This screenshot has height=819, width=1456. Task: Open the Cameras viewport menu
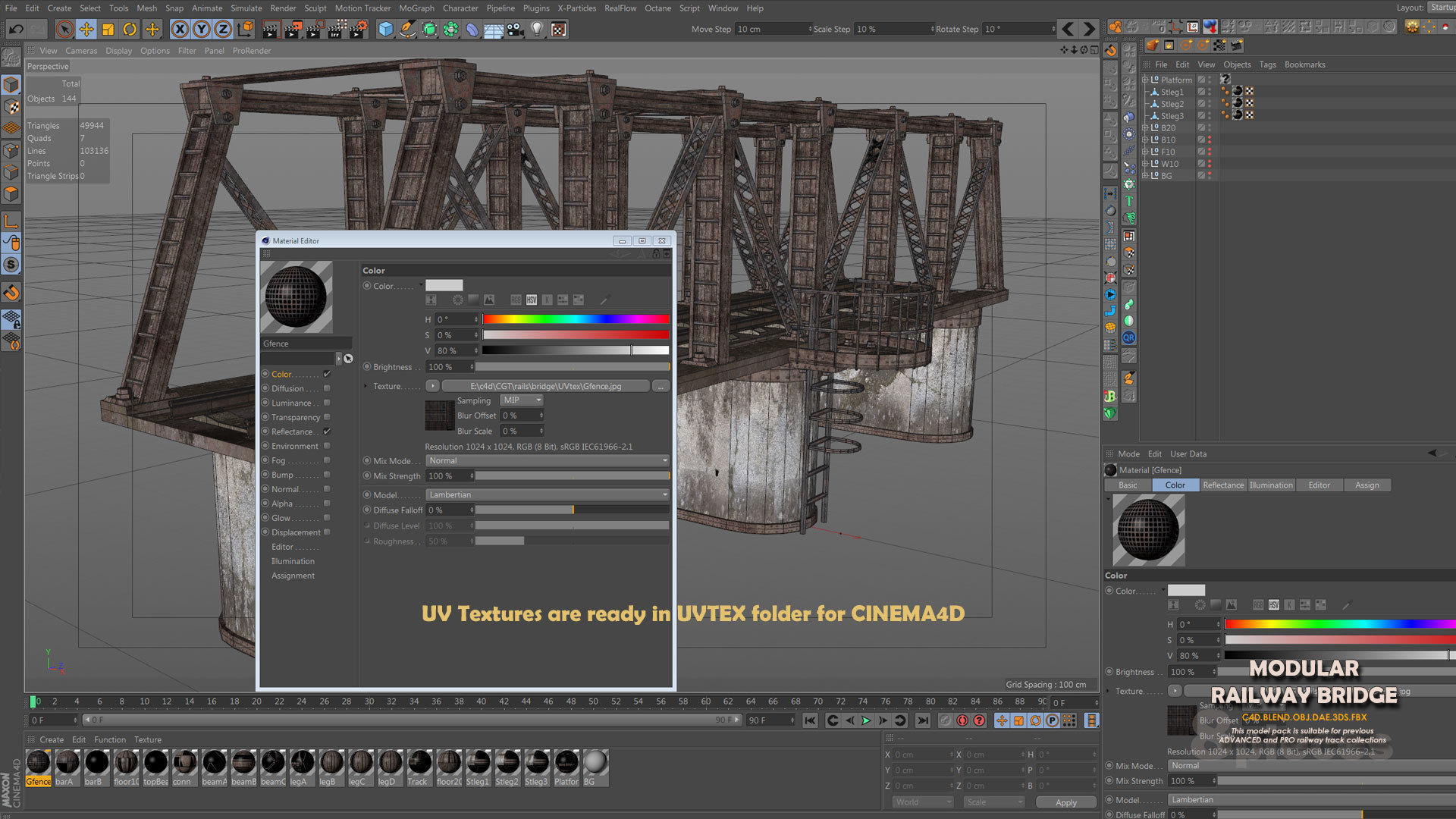[81, 51]
